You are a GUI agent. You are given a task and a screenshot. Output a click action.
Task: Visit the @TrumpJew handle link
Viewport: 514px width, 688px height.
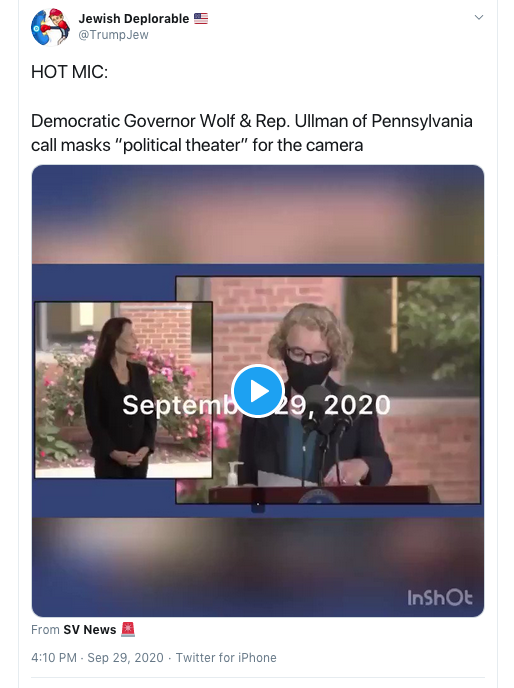pos(113,35)
